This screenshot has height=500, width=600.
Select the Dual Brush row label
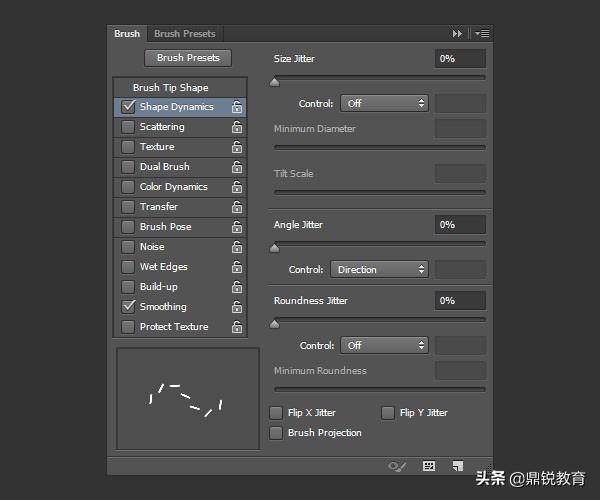[165, 167]
